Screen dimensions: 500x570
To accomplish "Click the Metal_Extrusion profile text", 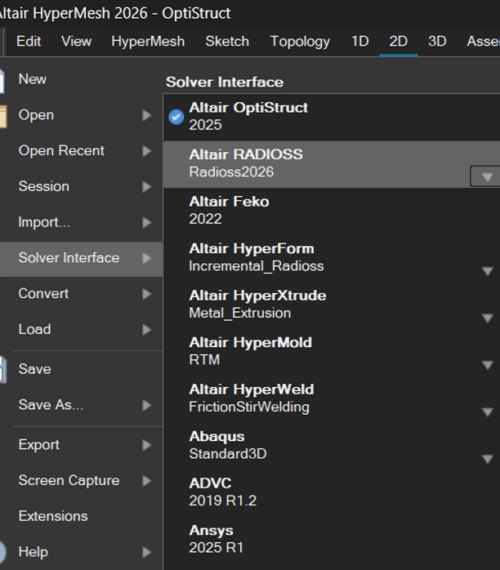I will (240, 313).
